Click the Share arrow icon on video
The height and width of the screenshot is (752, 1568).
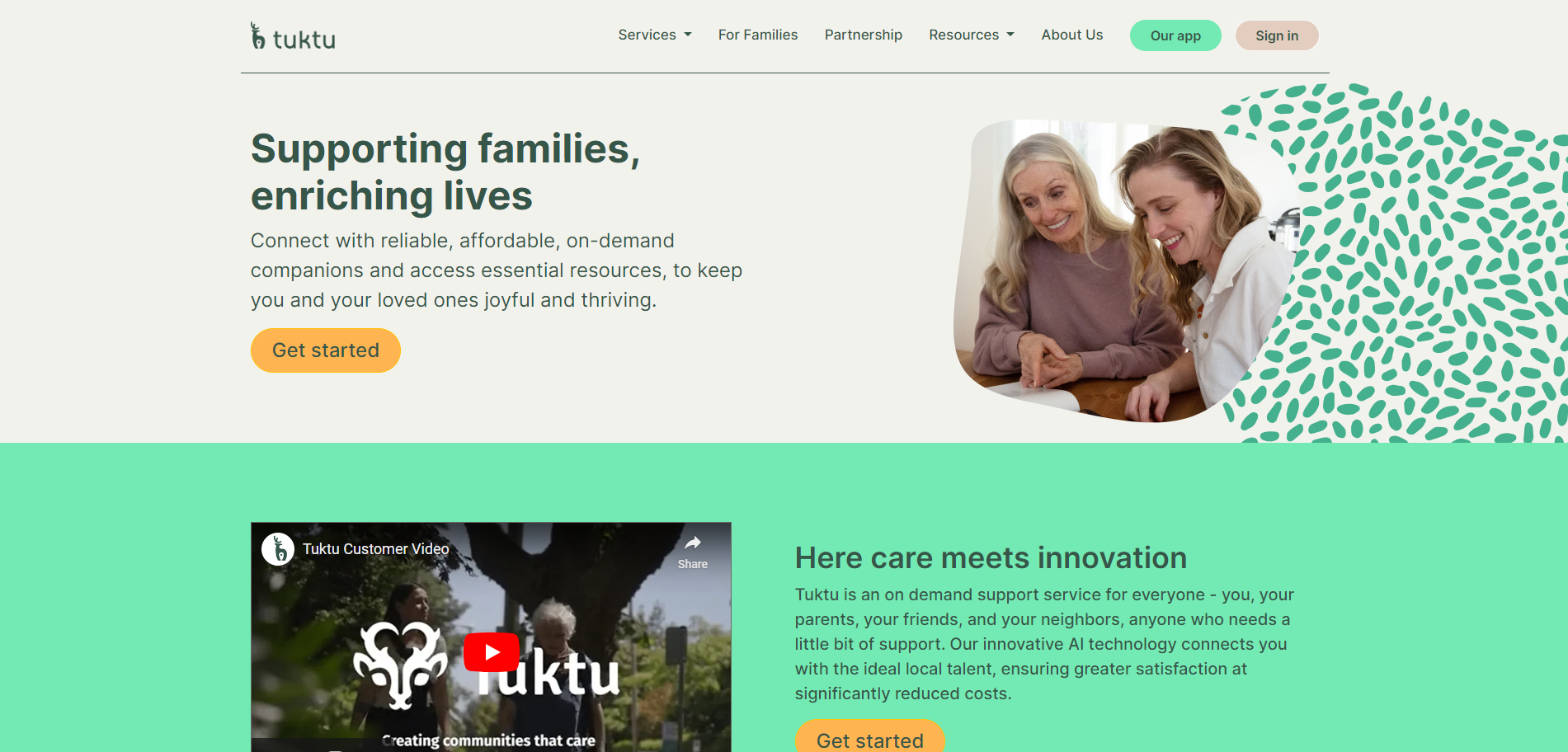[693, 543]
